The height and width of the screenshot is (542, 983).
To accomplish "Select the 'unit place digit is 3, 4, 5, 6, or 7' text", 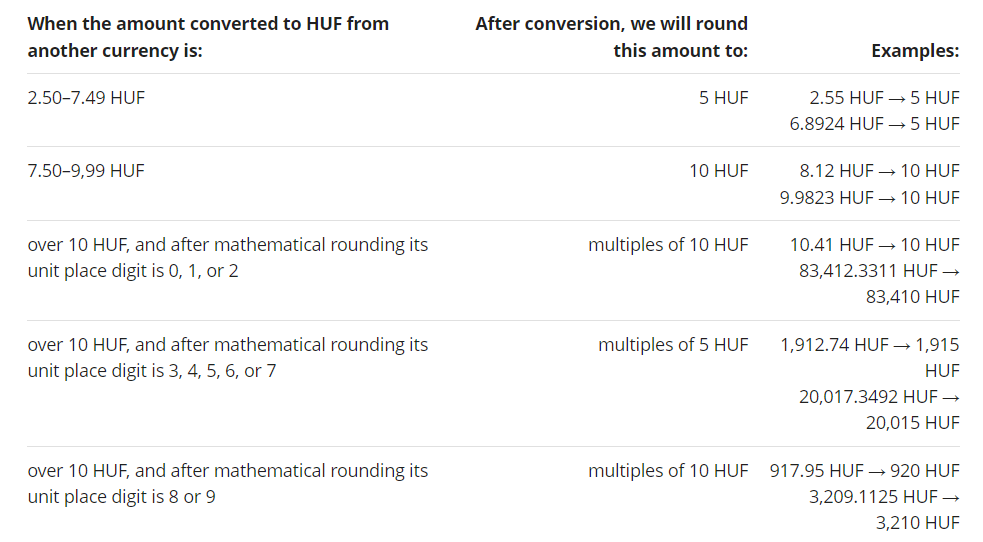I will (x=152, y=371).
